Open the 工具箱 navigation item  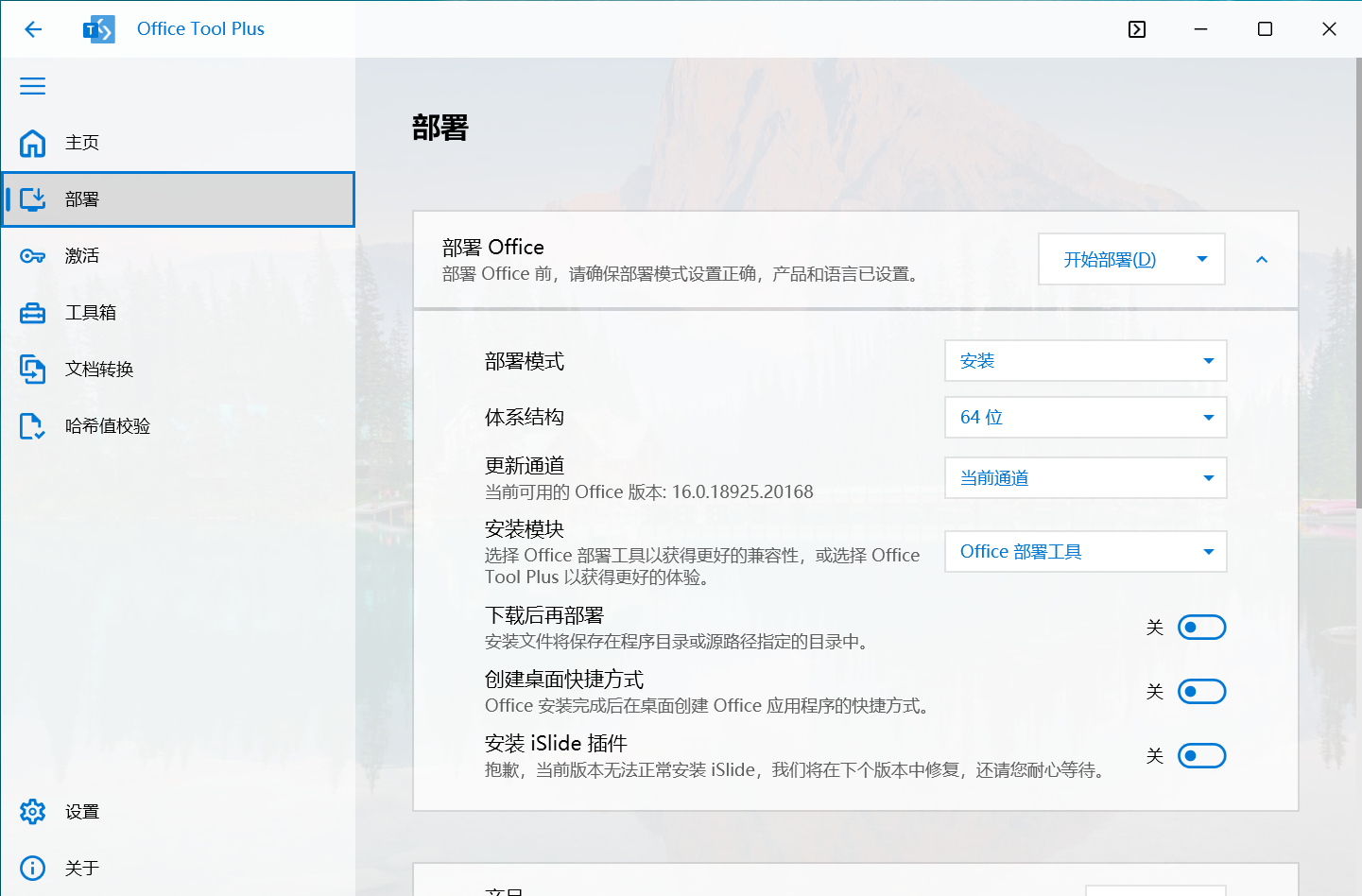(178, 313)
